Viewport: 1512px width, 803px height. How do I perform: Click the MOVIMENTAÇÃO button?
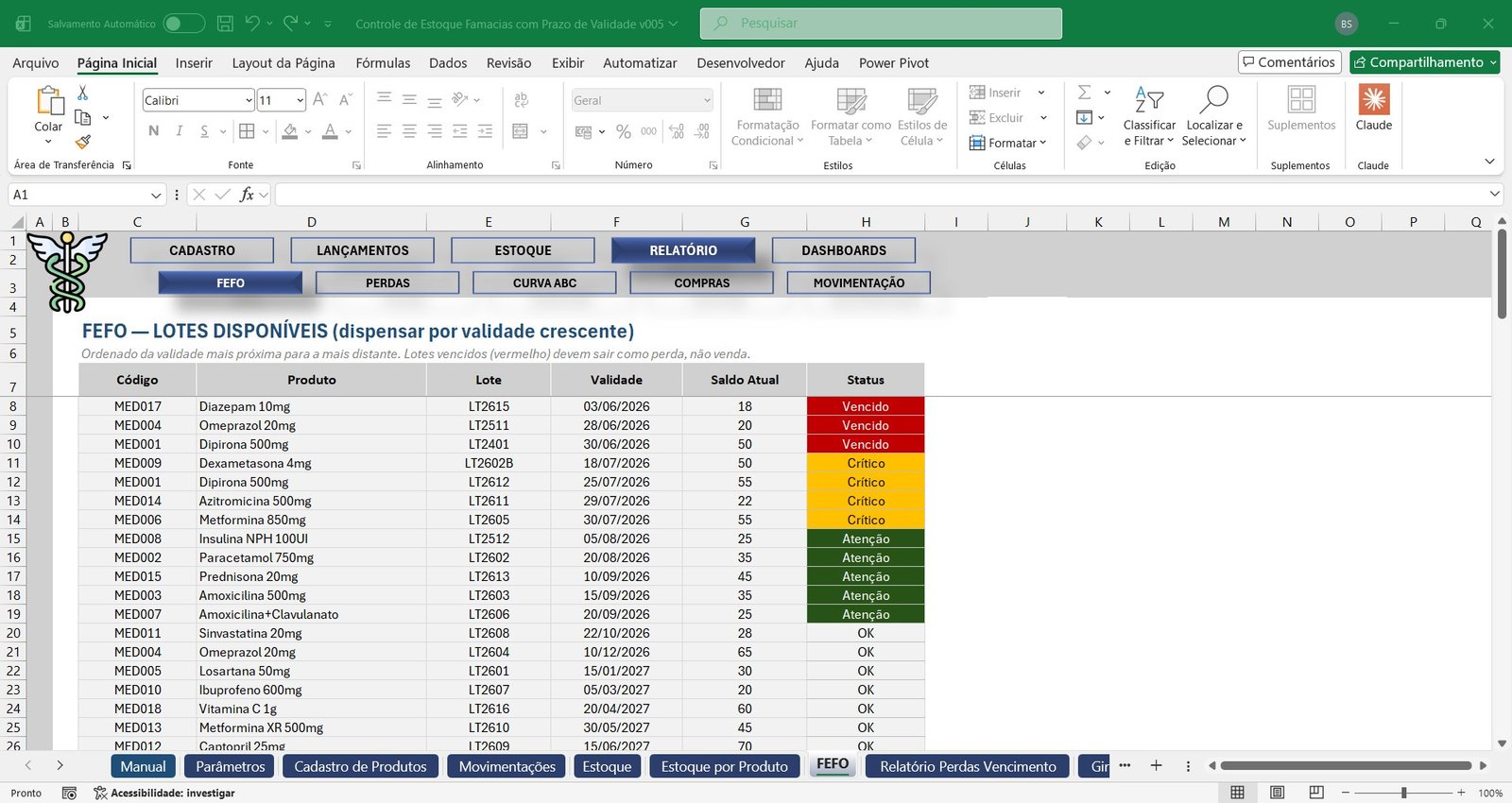[859, 282]
